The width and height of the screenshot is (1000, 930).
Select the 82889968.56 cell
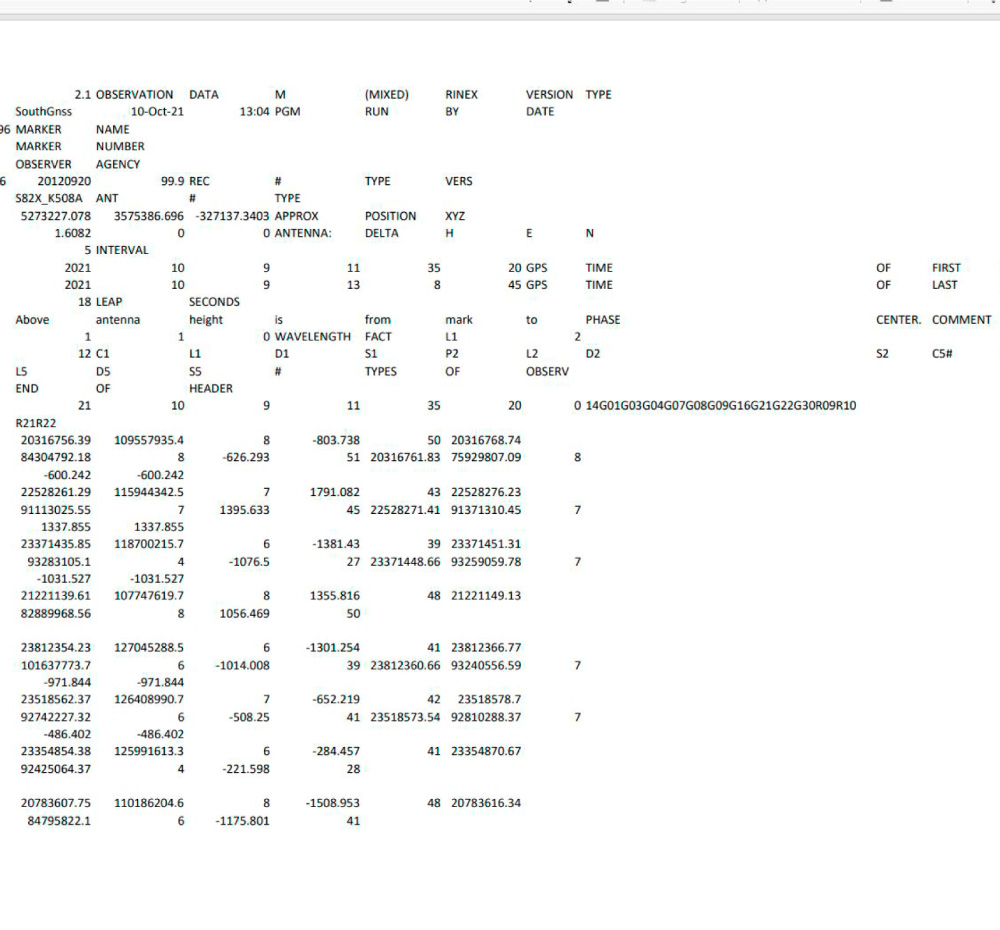click(x=56, y=613)
